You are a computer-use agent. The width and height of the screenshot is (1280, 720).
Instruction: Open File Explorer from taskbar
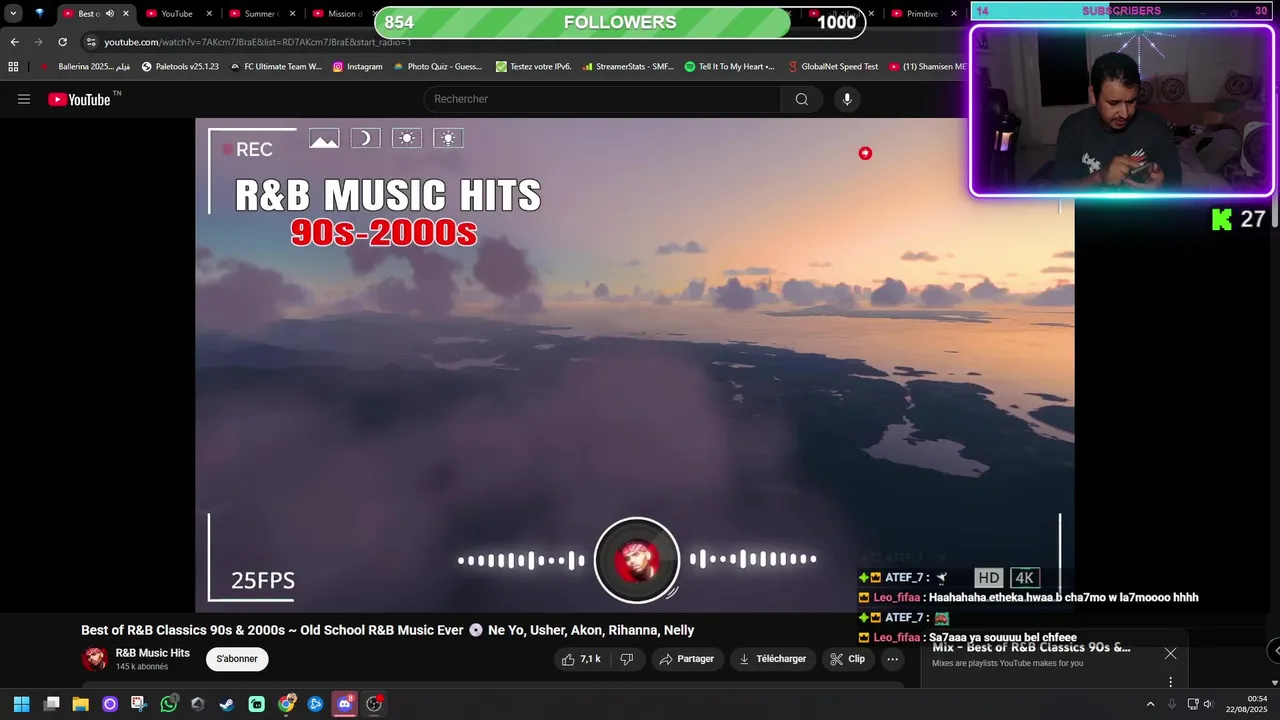81,704
